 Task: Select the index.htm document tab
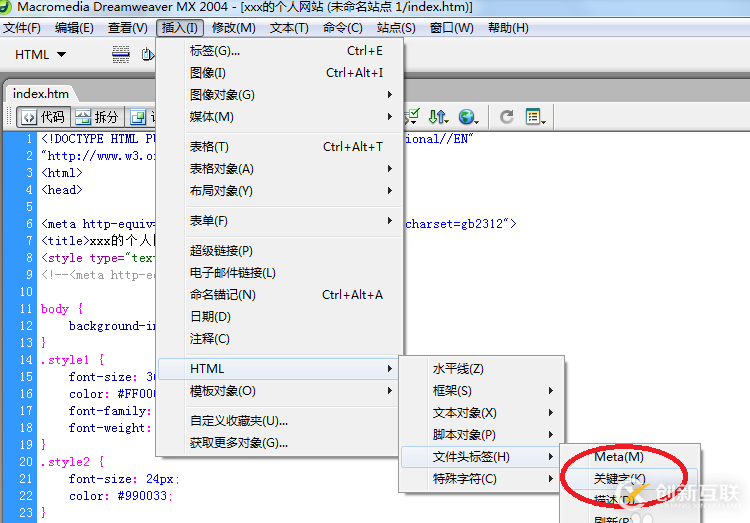coord(41,93)
